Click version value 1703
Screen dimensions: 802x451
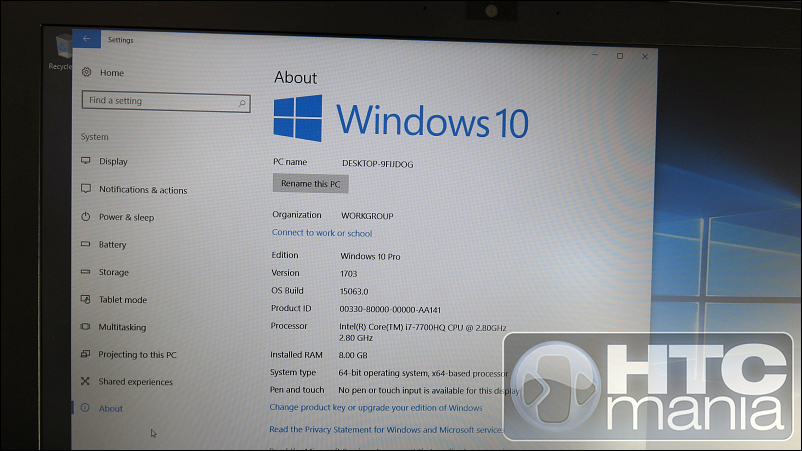348,274
